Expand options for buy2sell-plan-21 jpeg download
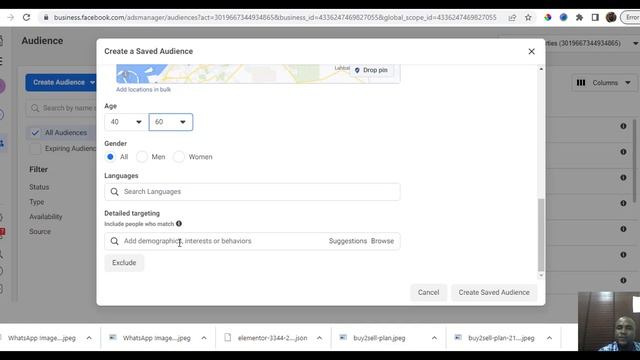Screen dimensions: 640x360 click(549, 338)
